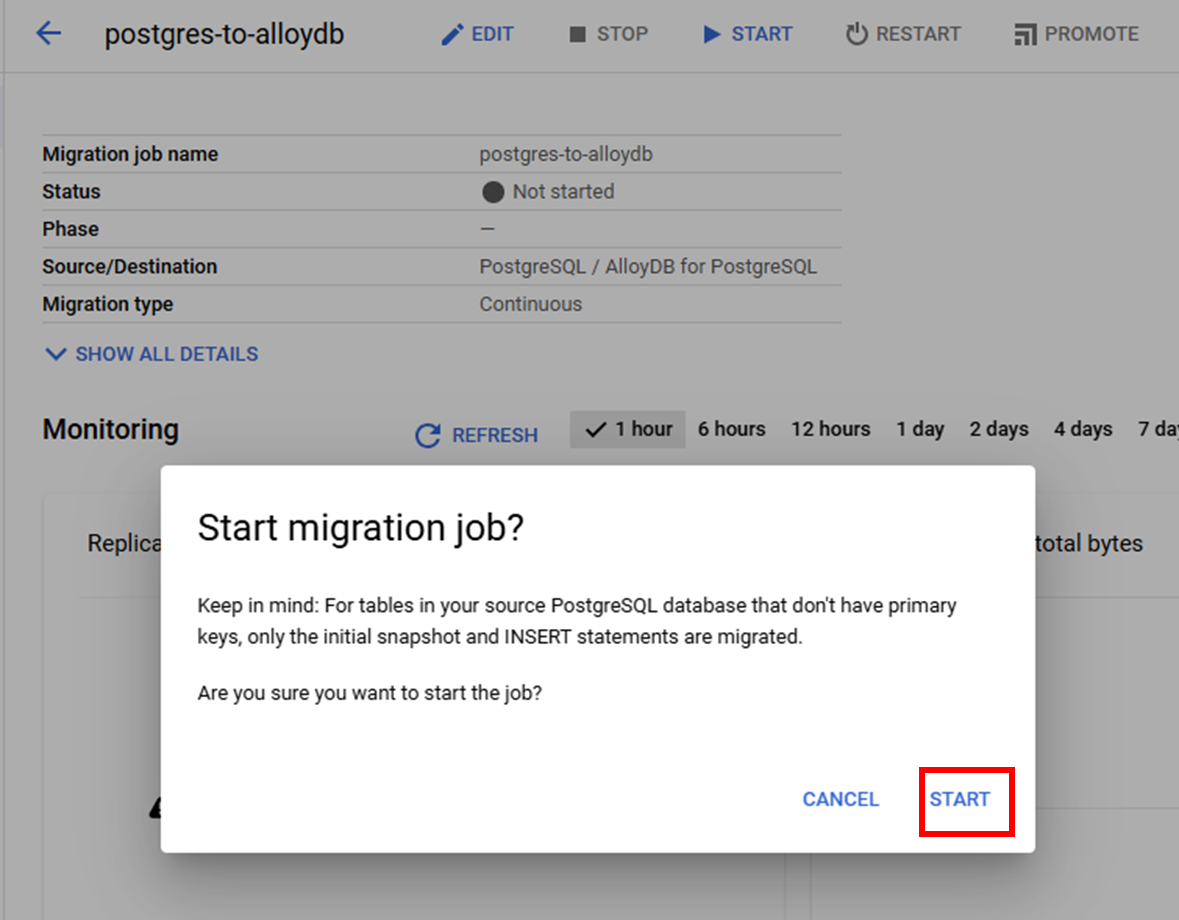Click the 'Start migration job?' dialog title

(x=361, y=528)
